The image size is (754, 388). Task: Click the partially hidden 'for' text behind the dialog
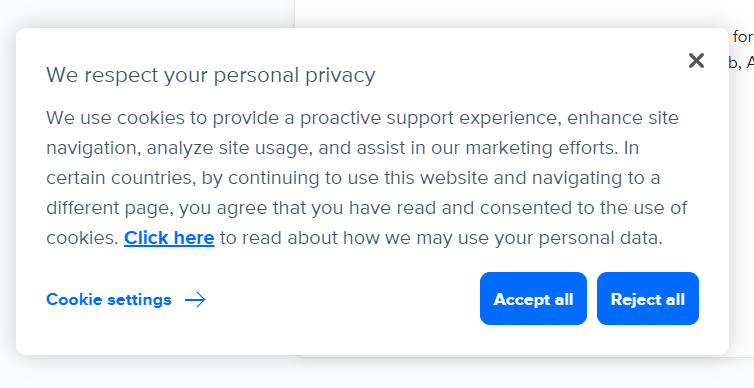point(743,37)
